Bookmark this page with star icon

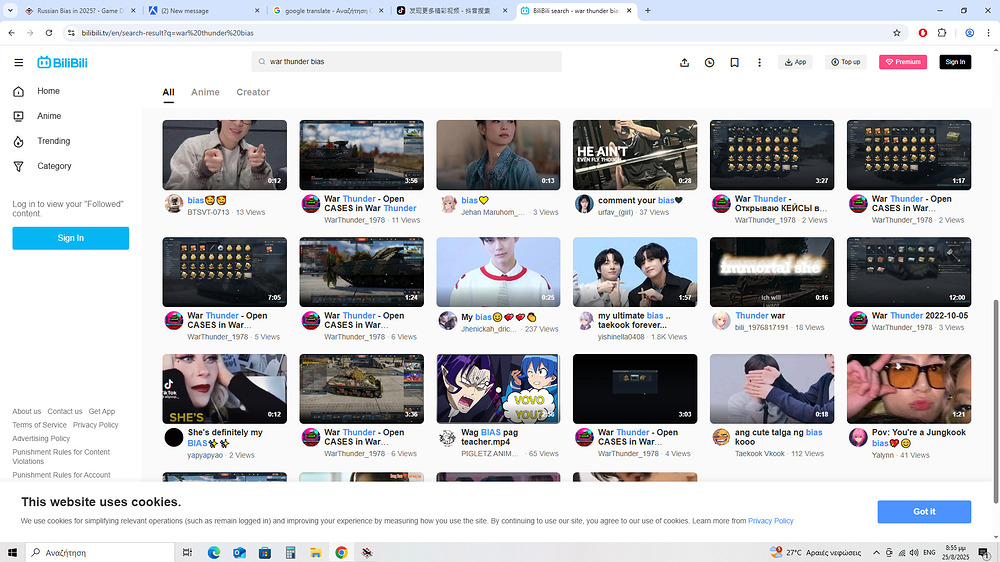click(897, 33)
